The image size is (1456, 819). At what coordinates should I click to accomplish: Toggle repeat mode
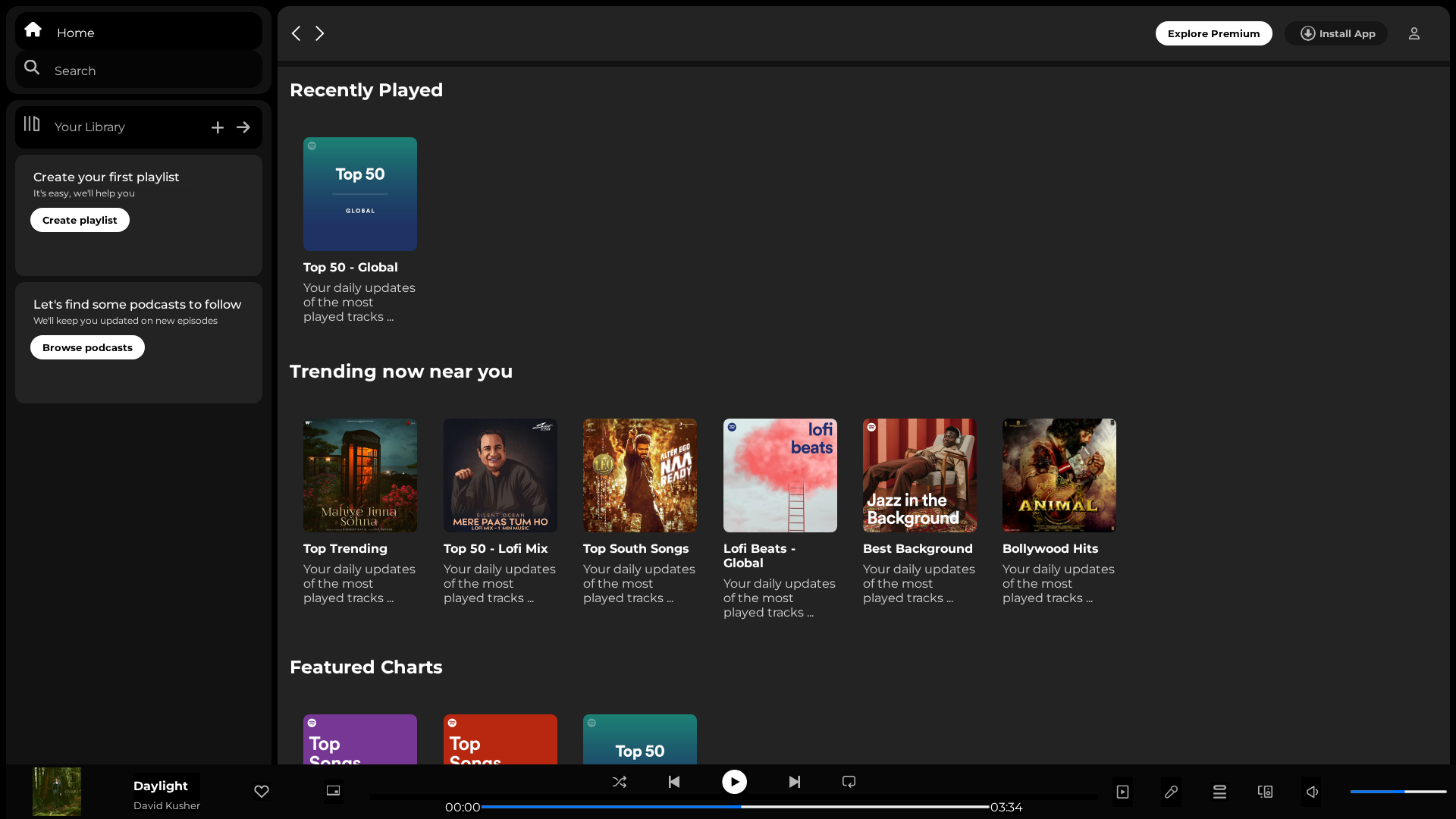[x=849, y=782]
